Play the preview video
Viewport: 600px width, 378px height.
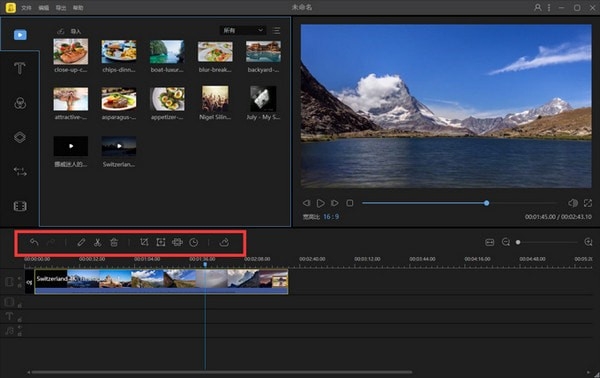tap(320, 203)
